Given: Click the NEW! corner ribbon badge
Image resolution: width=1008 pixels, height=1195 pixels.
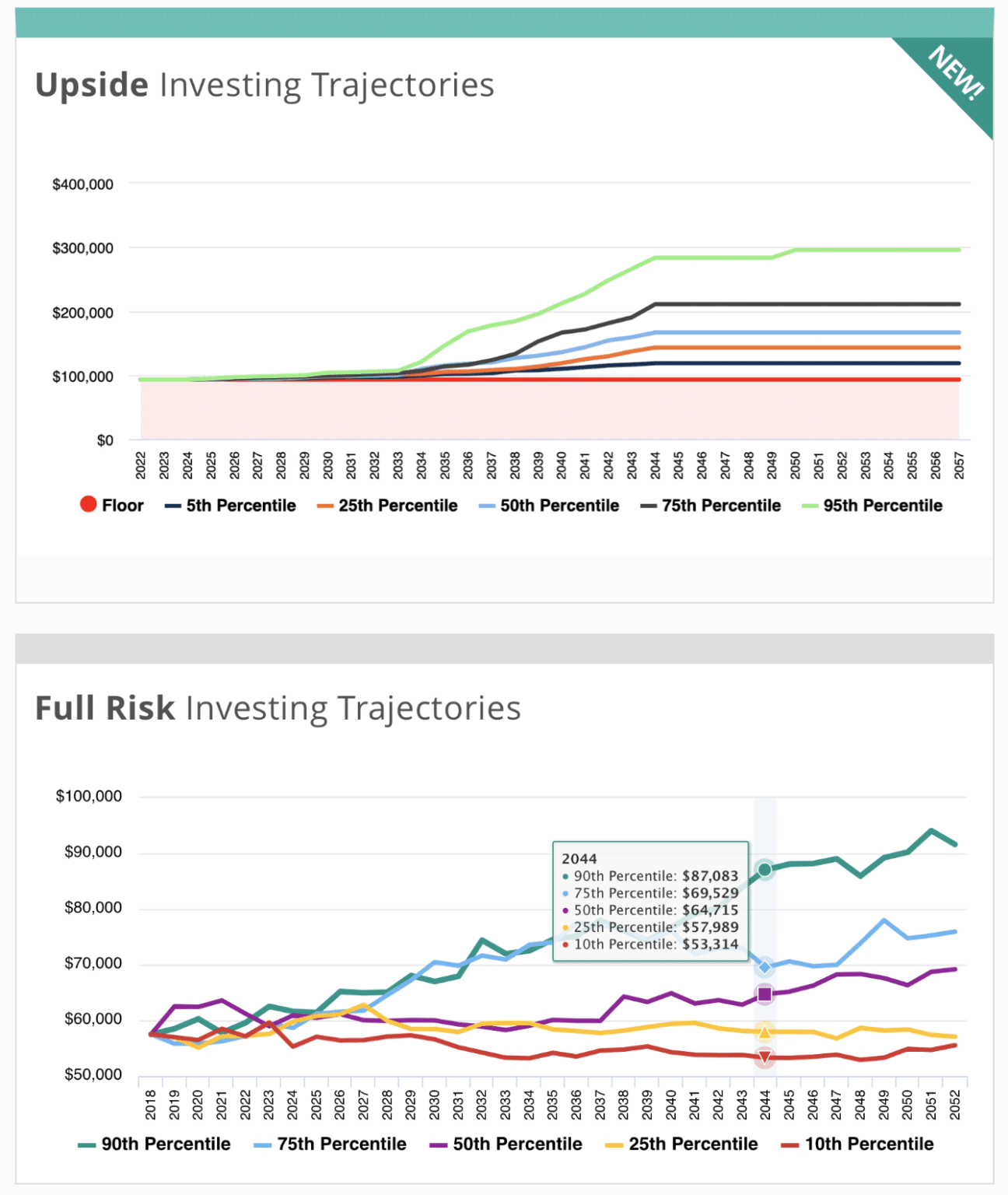Looking at the screenshot, I should pyautogui.click(x=957, y=74).
